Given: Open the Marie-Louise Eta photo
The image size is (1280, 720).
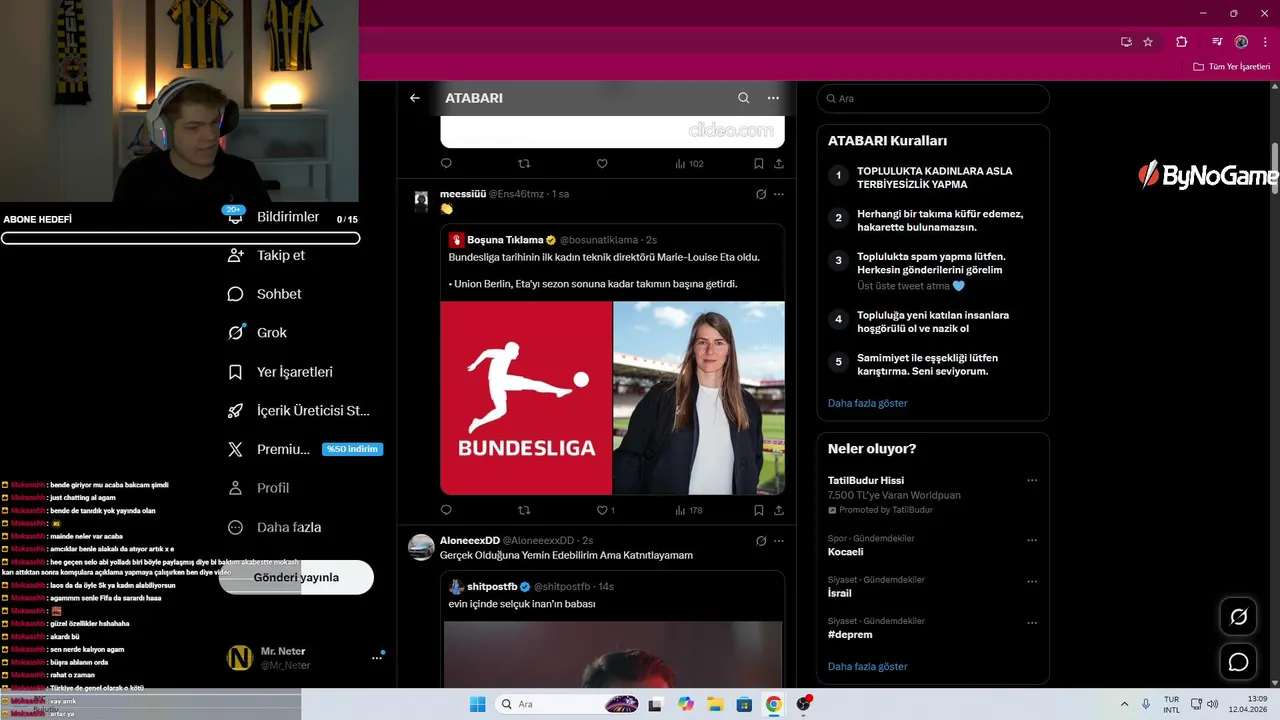Looking at the screenshot, I should (x=699, y=398).
